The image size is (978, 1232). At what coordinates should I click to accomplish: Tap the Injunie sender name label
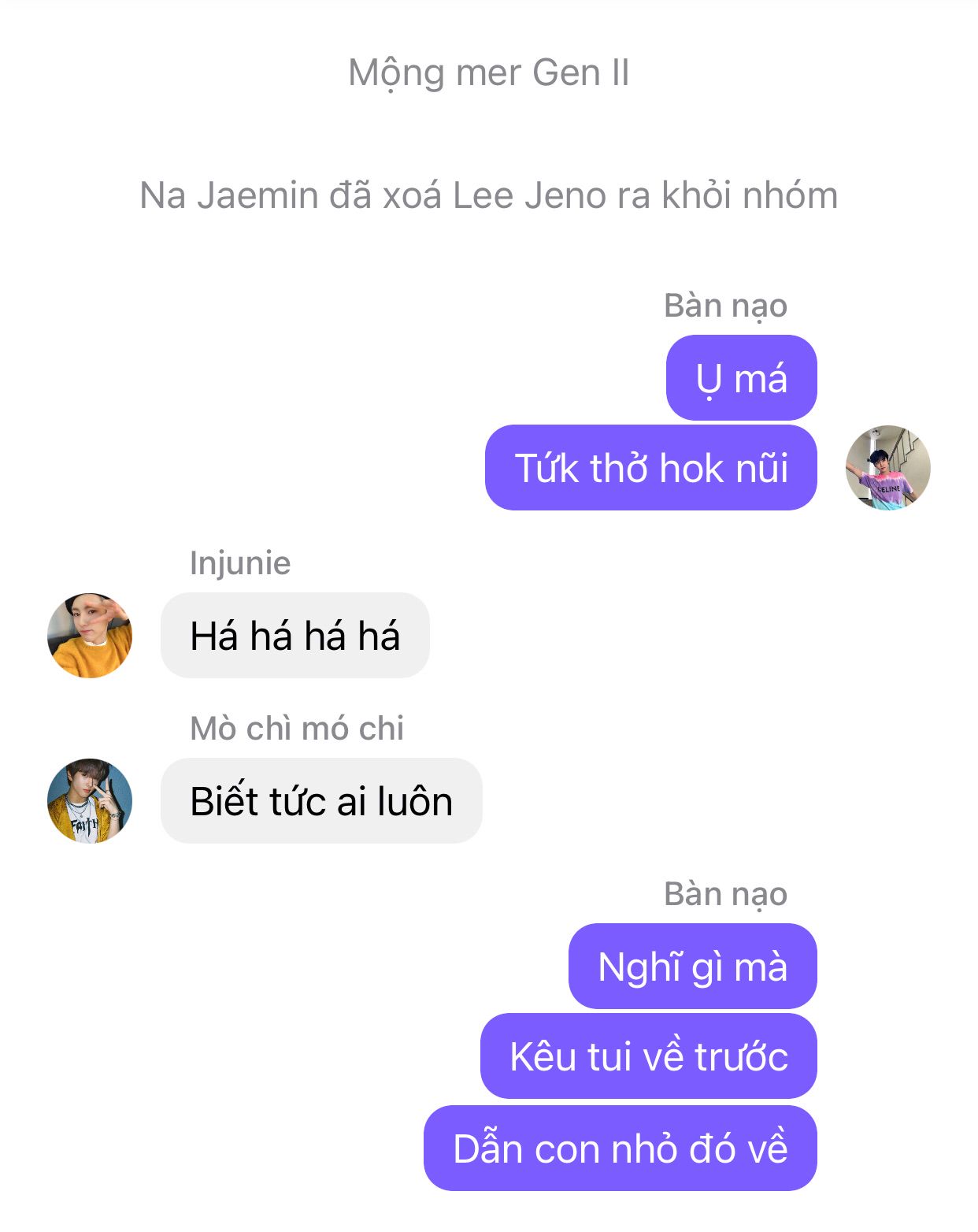pyautogui.click(x=240, y=563)
